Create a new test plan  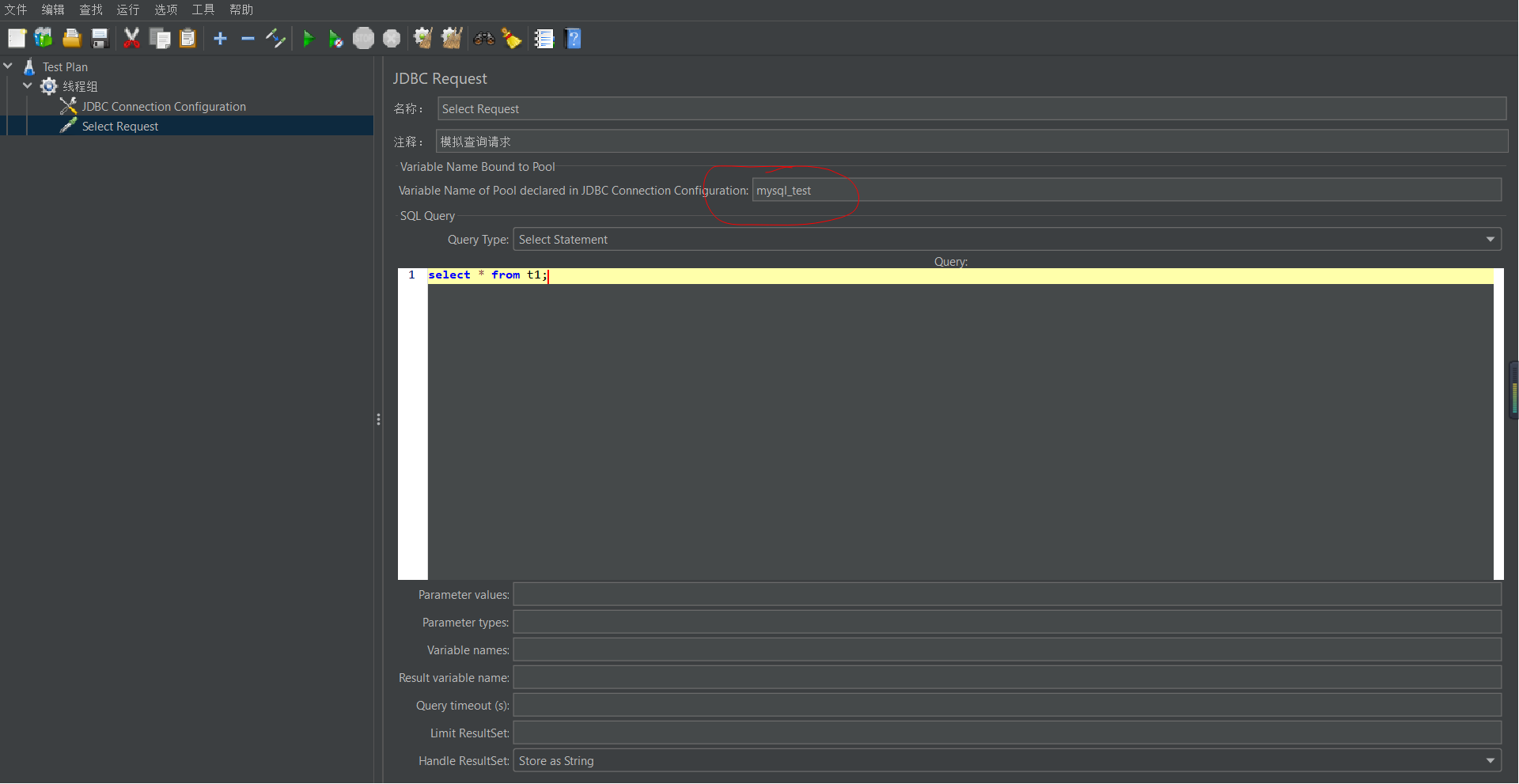point(17,38)
